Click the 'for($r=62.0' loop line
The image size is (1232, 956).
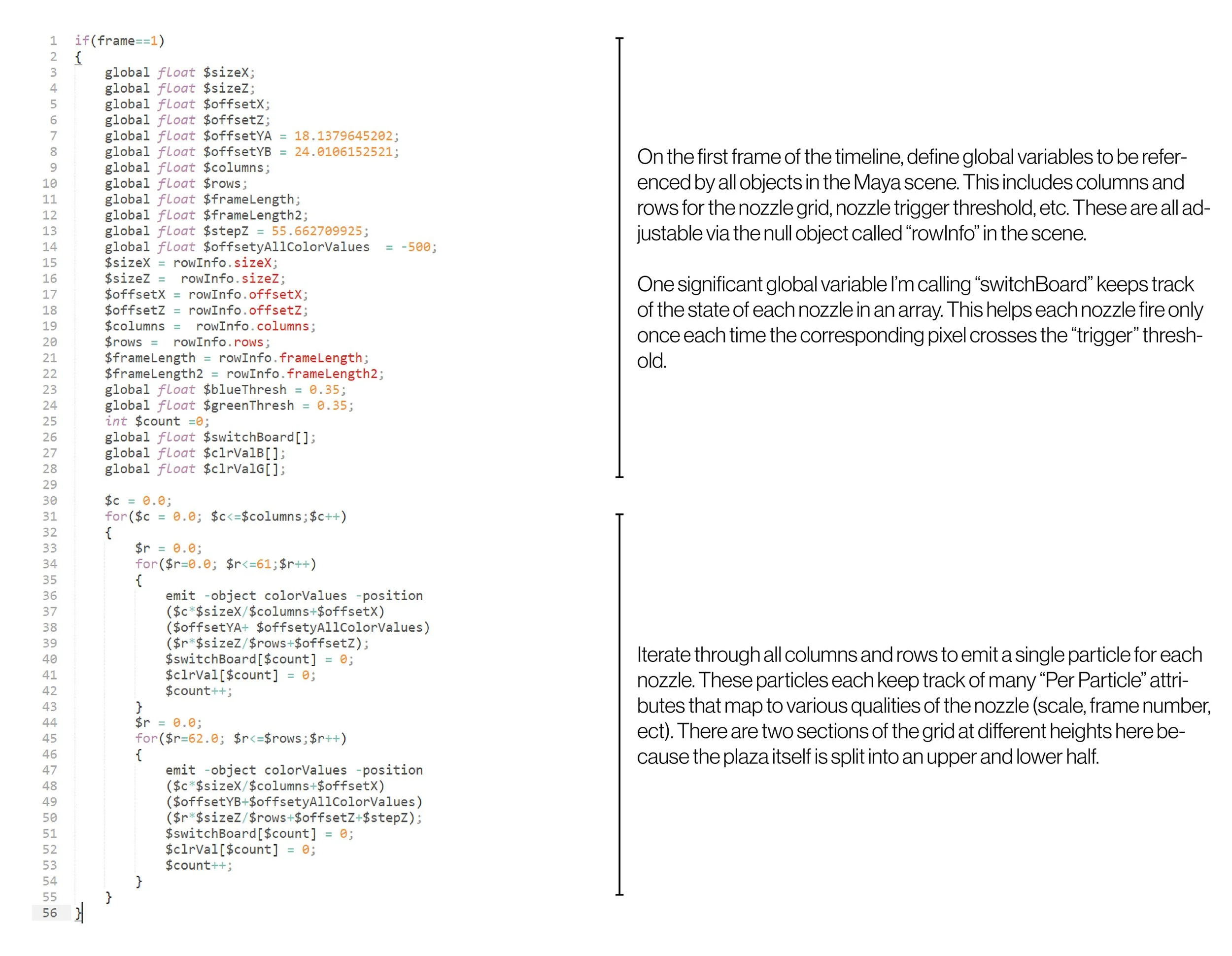pyautogui.click(x=240, y=738)
